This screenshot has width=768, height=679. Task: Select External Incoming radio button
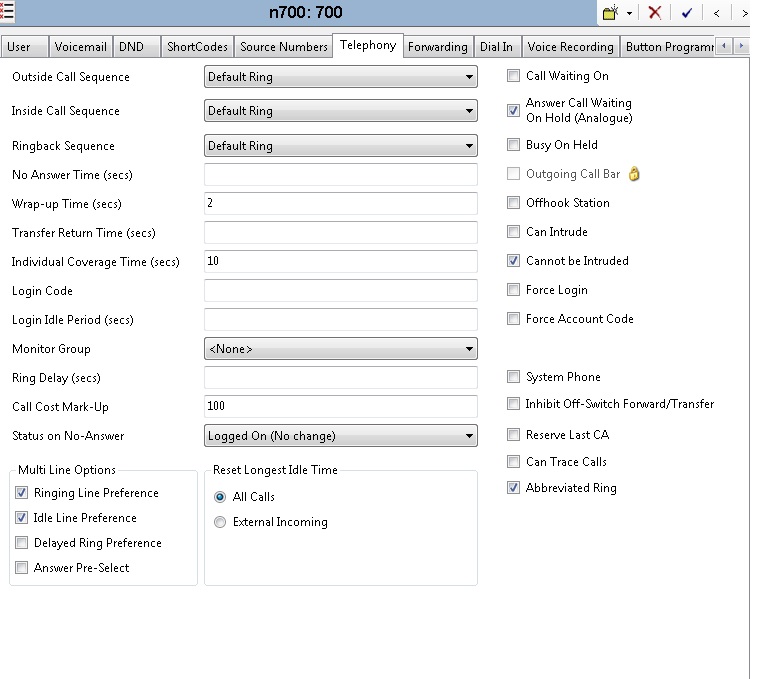[x=220, y=522]
